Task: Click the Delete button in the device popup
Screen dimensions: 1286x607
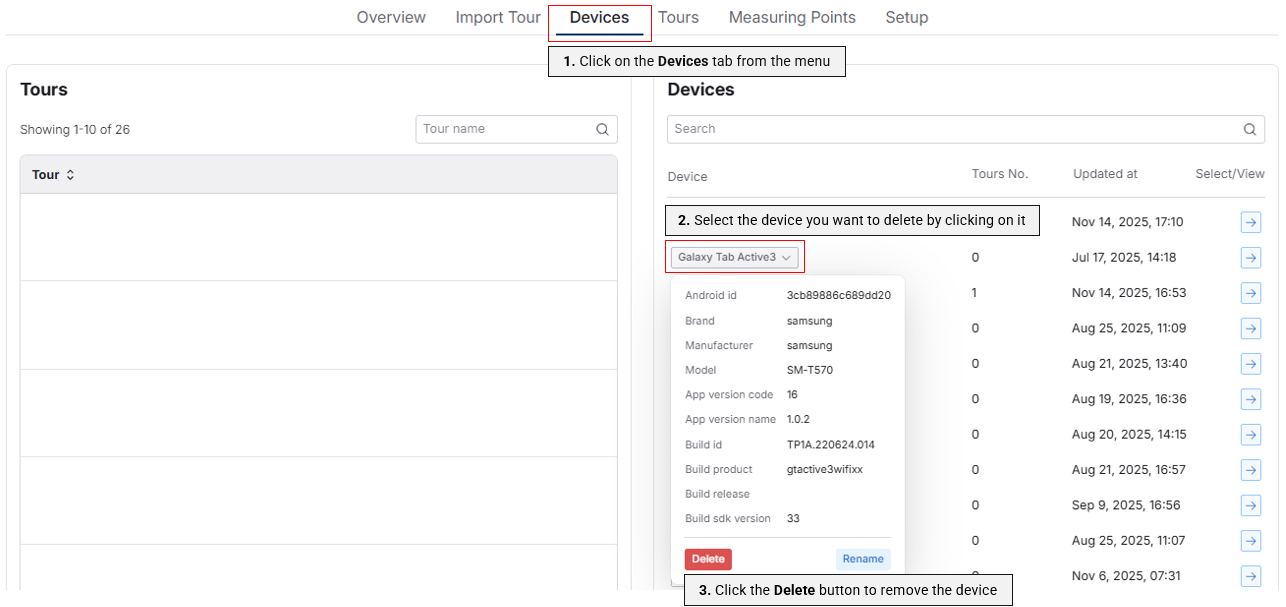Action: (708, 559)
